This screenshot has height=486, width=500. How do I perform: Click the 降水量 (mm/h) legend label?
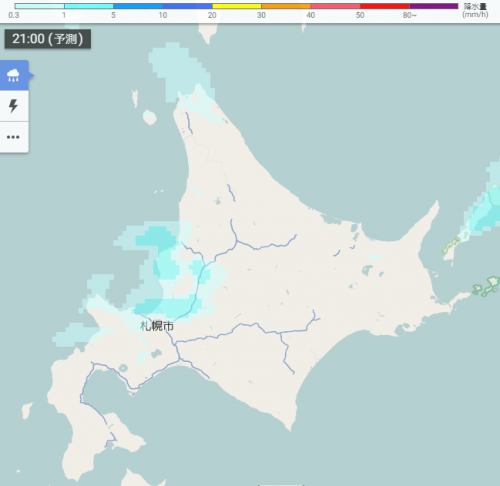pyautogui.click(x=475, y=11)
